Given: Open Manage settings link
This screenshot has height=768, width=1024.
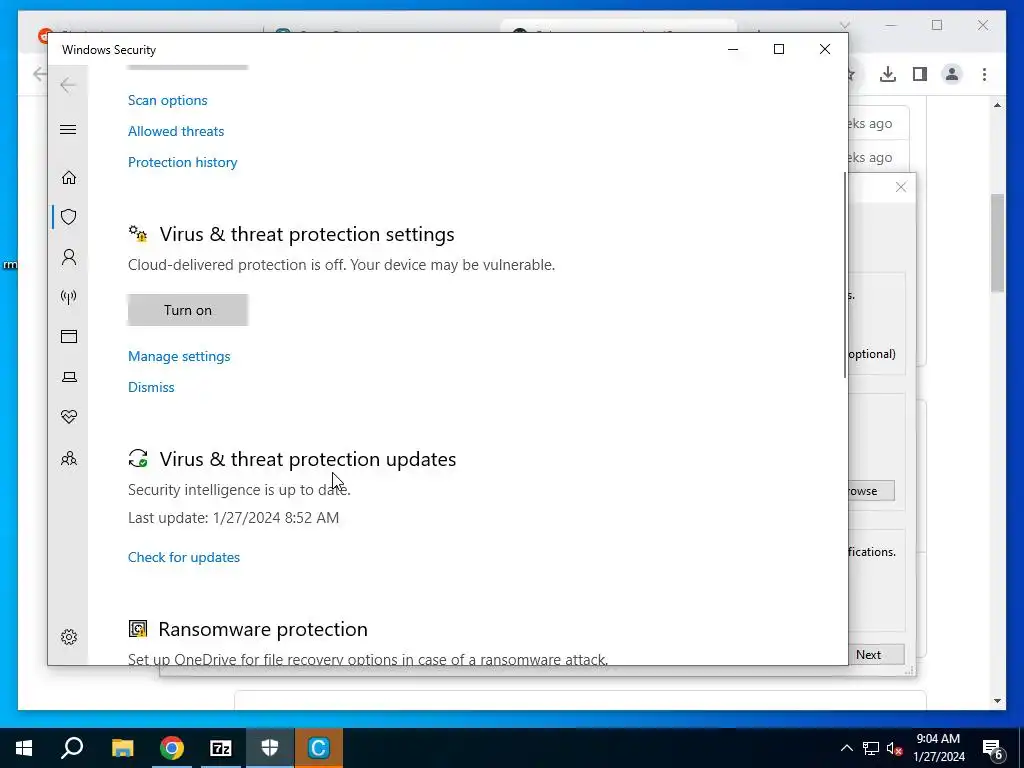Looking at the screenshot, I should point(179,357).
